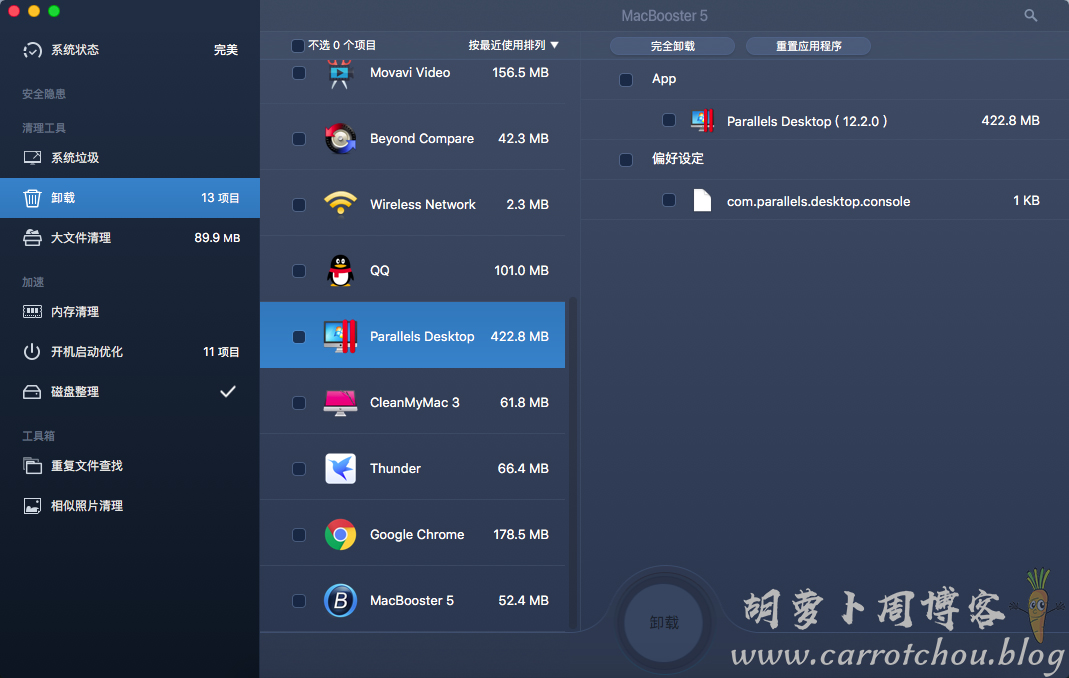Select 卸载 13 项目 in the sidebar
The width and height of the screenshot is (1069, 678).
point(130,198)
